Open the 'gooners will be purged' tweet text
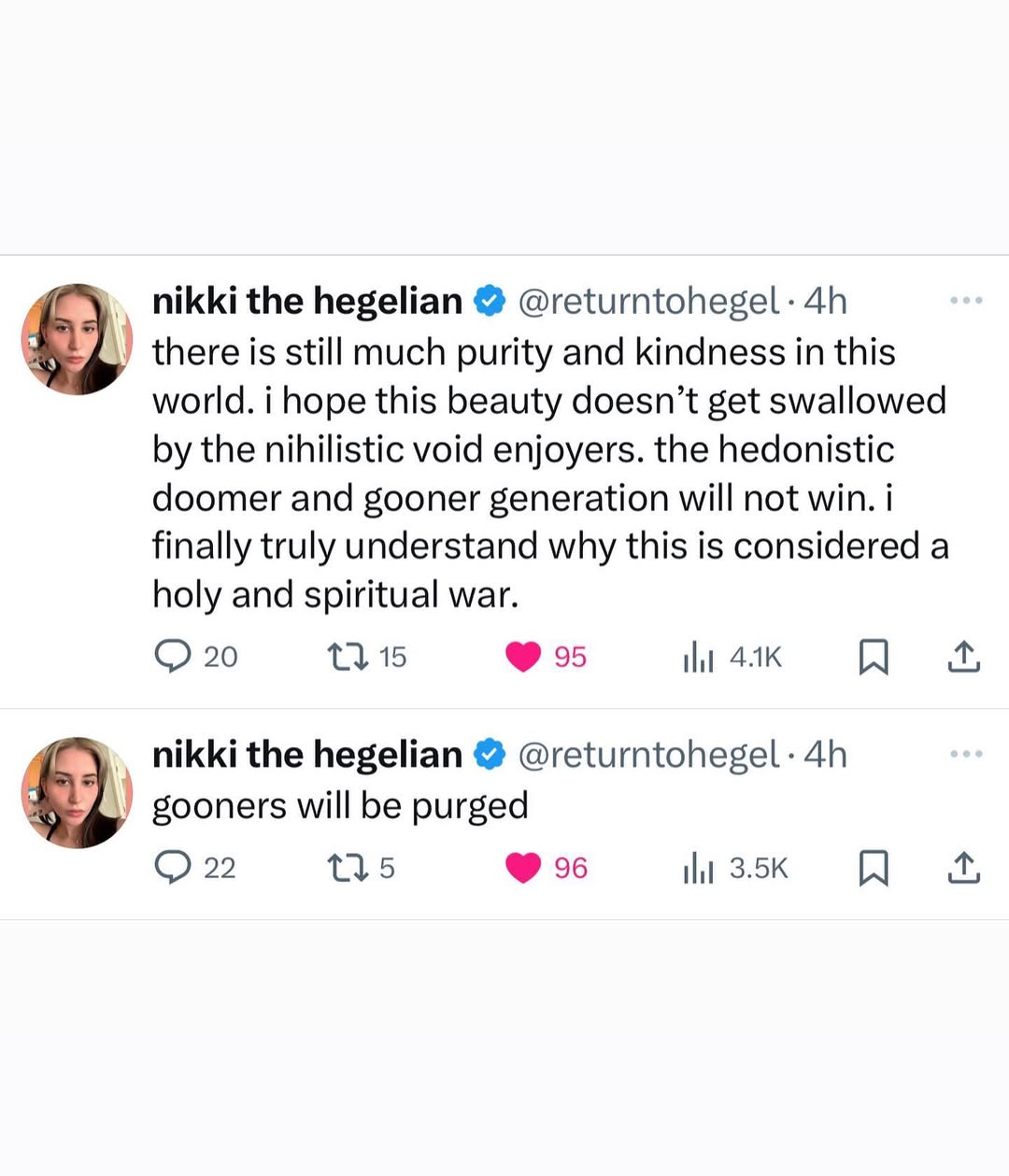Screen dimensions: 1009x1176 click(340, 805)
